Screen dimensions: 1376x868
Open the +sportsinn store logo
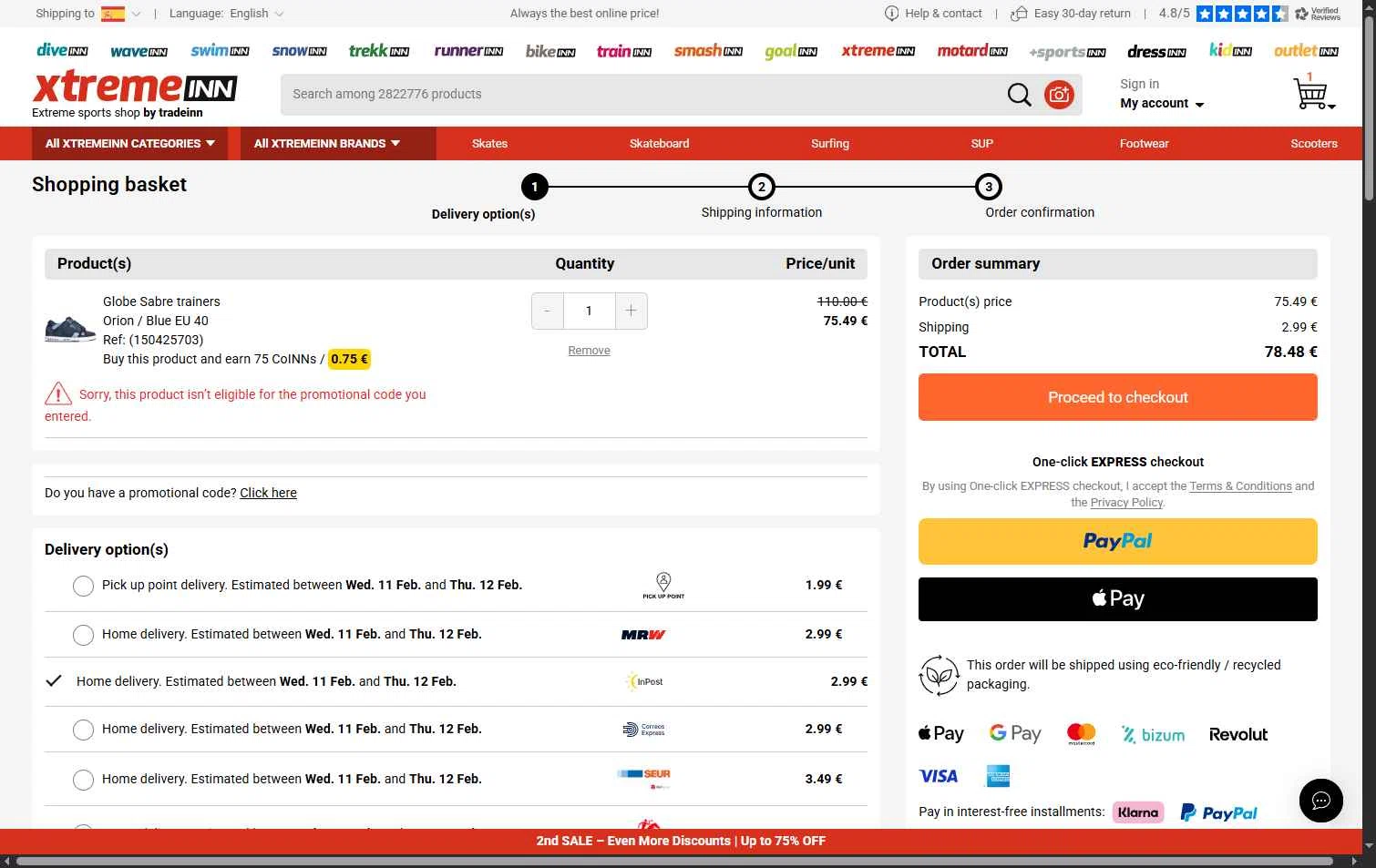tap(1067, 53)
